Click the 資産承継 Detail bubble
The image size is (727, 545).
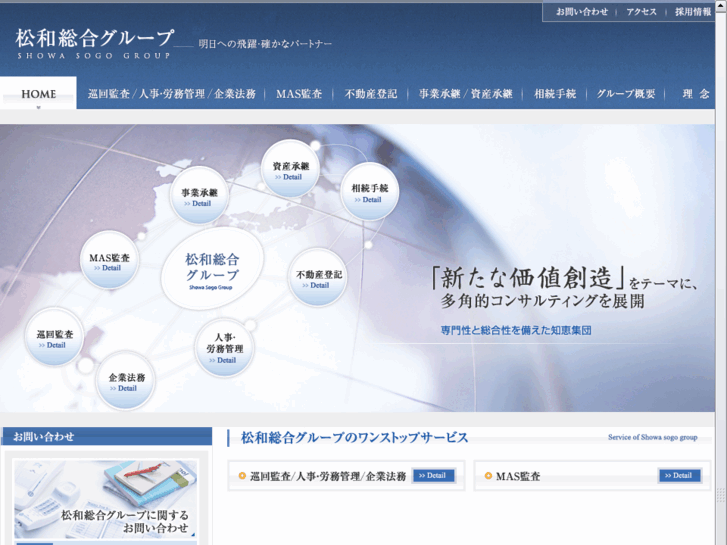[x=291, y=169]
